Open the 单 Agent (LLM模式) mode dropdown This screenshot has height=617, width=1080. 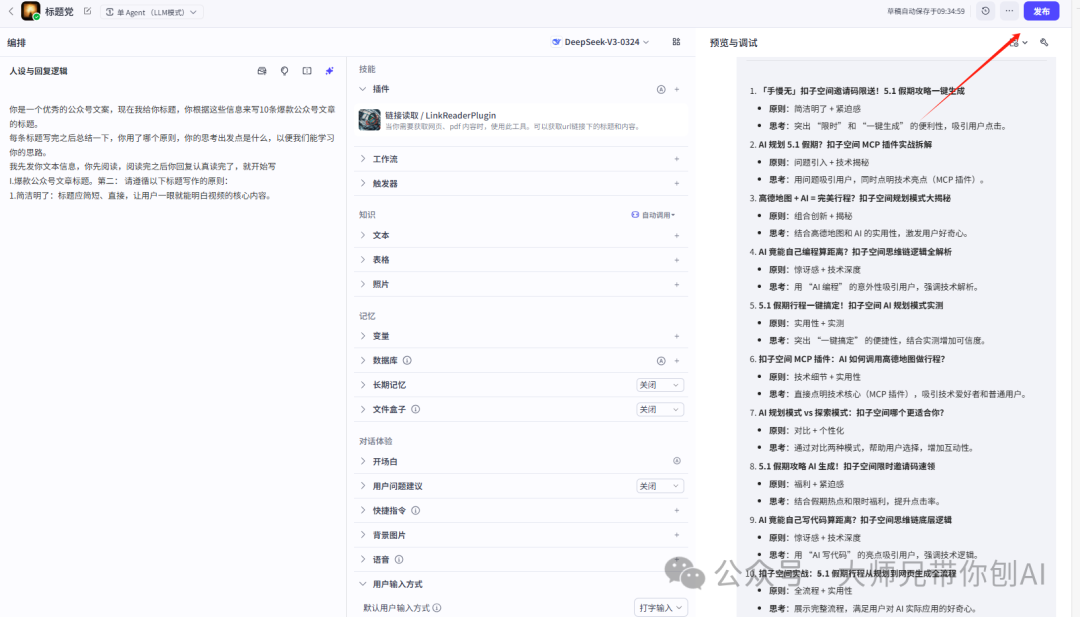click(152, 12)
